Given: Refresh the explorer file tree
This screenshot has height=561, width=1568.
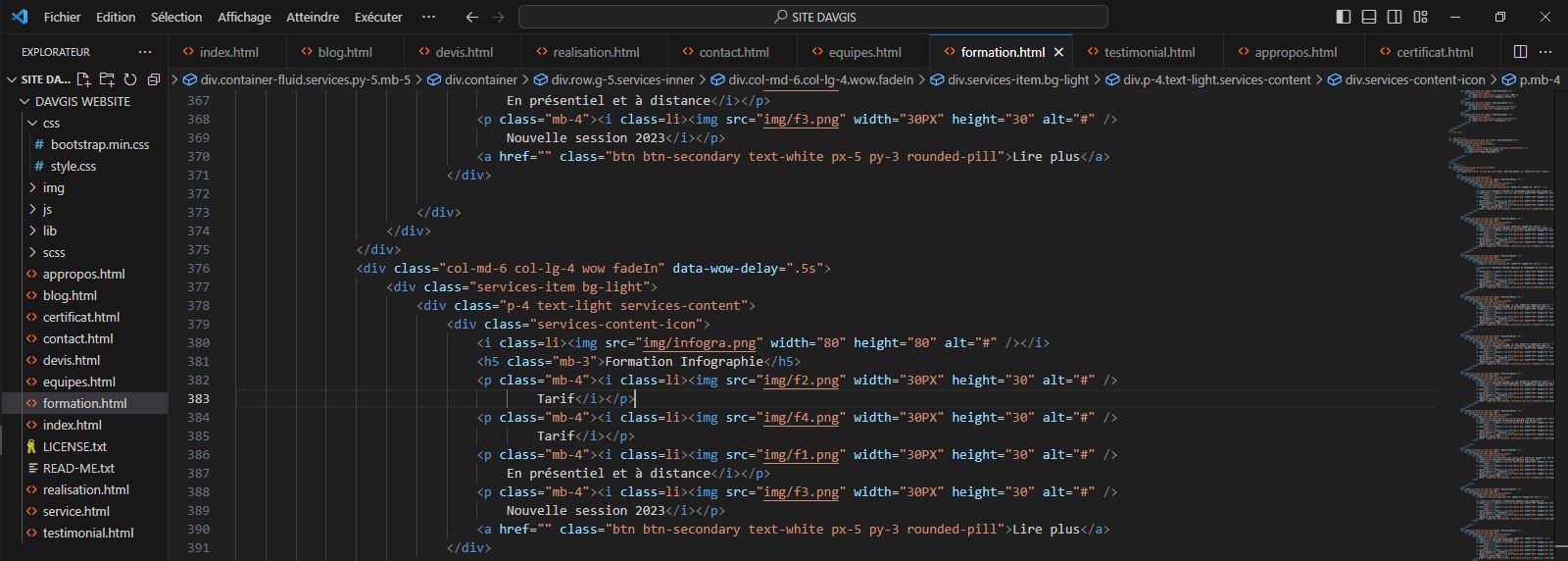Looking at the screenshot, I should pos(130,79).
